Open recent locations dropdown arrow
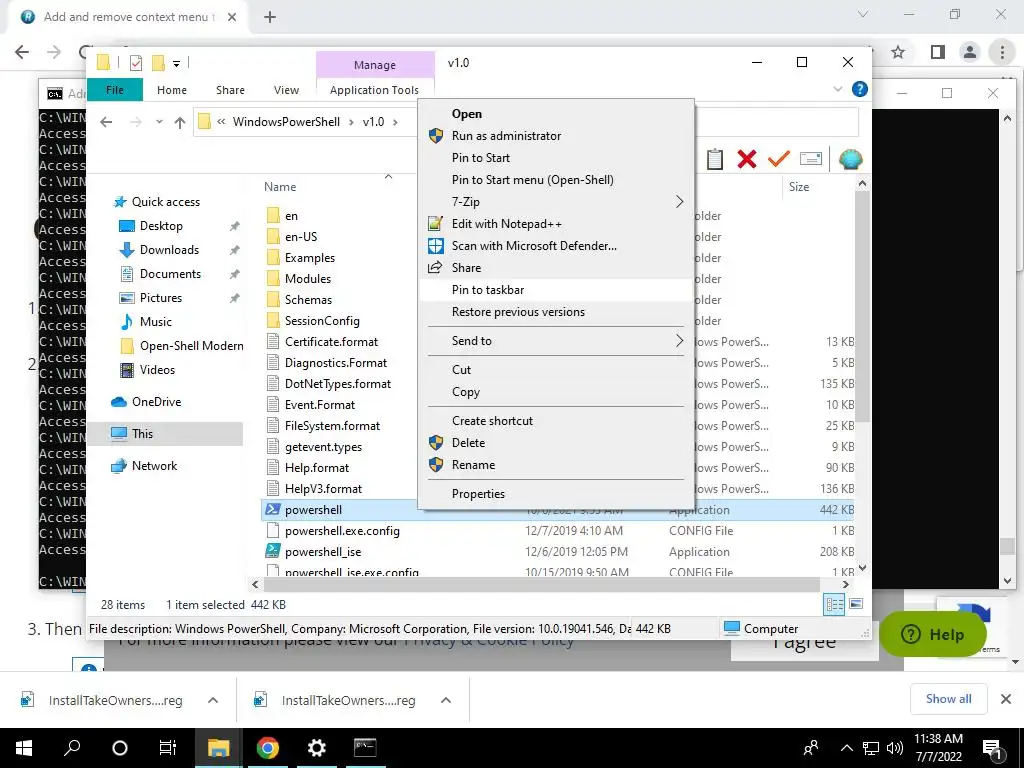The width and height of the screenshot is (1024, 768). (x=159, y=122)
